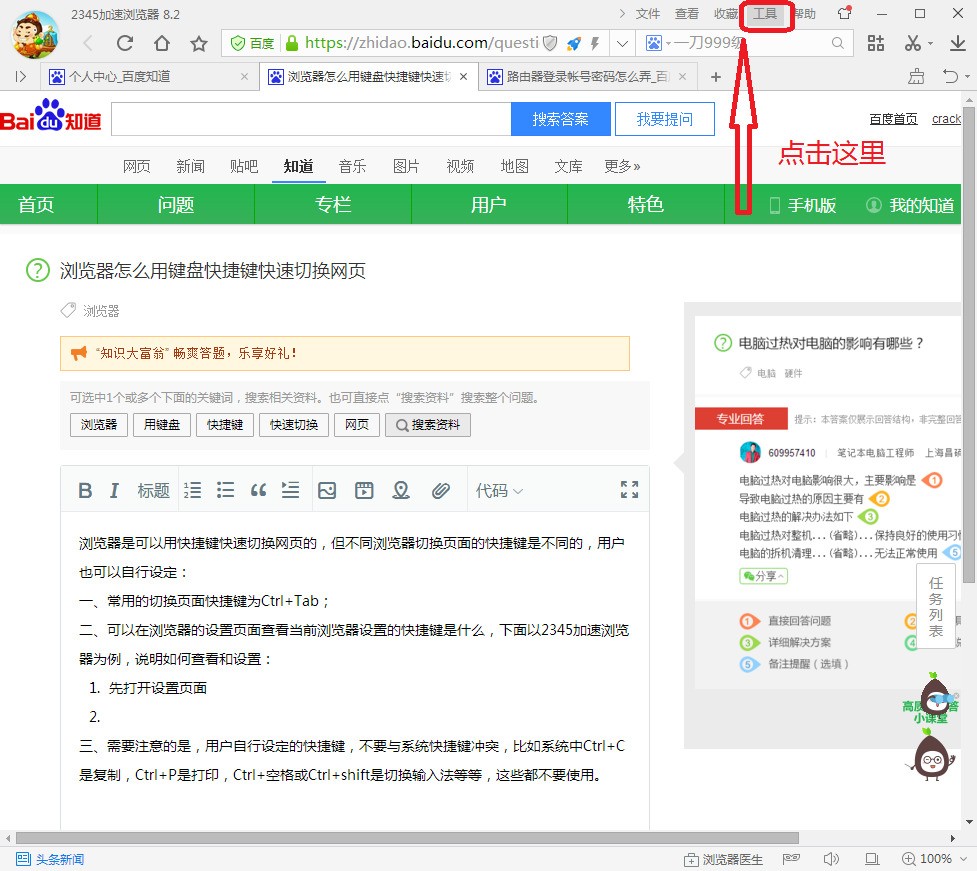The height and width of the screenshot is (871, 977).
Task: Close the 浏览器怎么用键盘快捷键 tab
Action: coord(464,77)
